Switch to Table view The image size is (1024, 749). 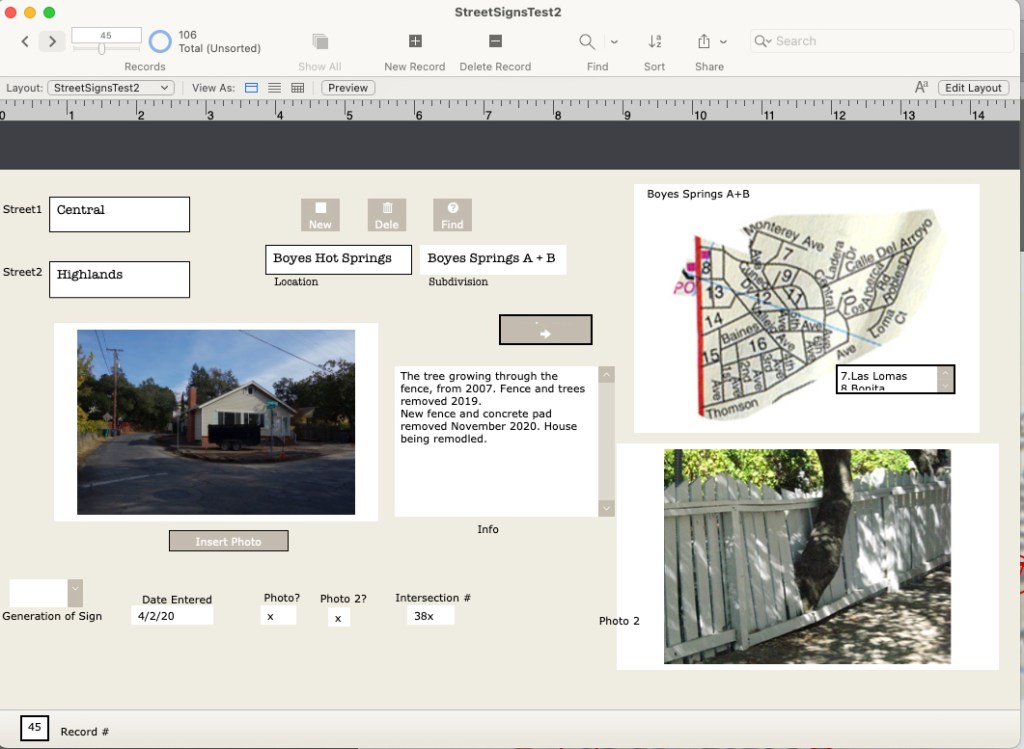coord(297,88)
